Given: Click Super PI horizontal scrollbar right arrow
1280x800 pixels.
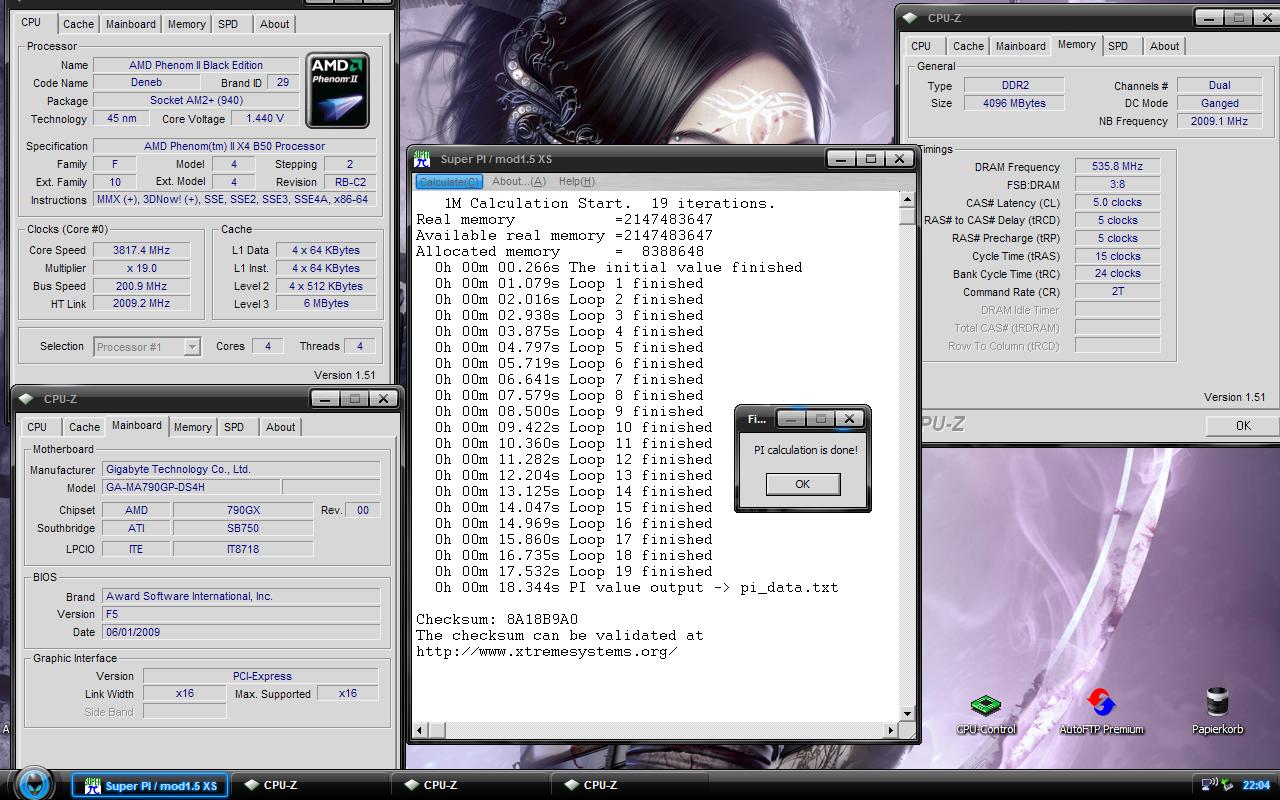Looking at the screenshot, I should click(892, 731).
